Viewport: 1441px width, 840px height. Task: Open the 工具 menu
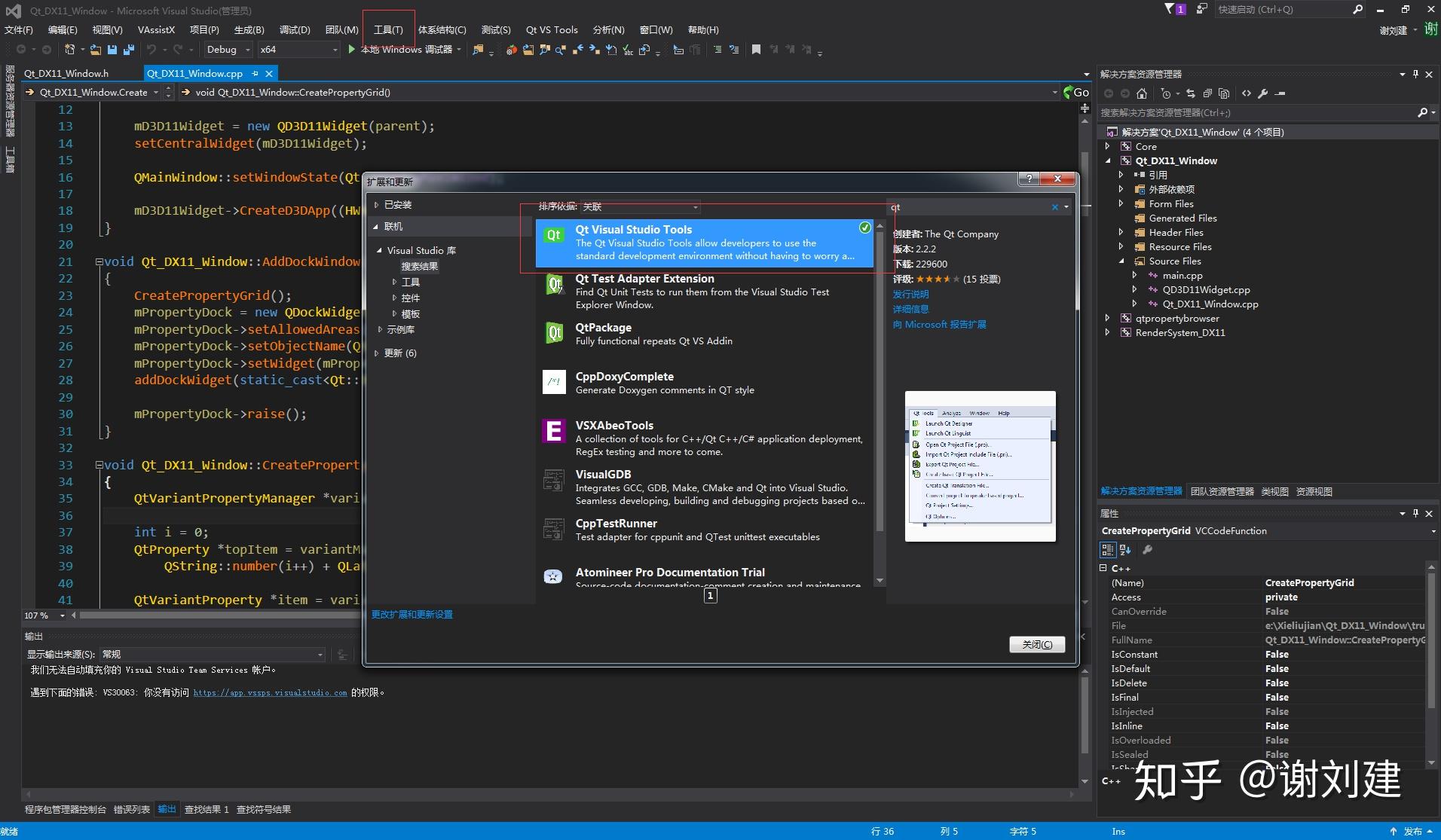coord(388,29)
